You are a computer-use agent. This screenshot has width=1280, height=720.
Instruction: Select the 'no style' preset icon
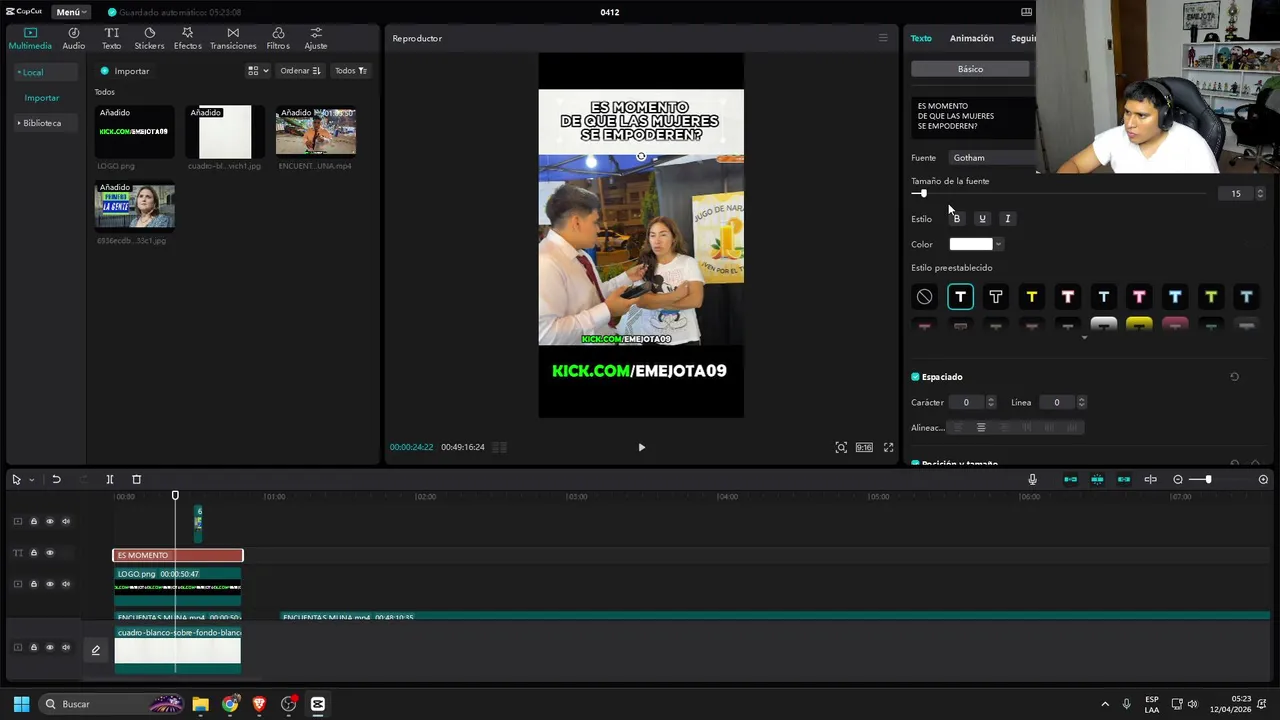point(924,297)
